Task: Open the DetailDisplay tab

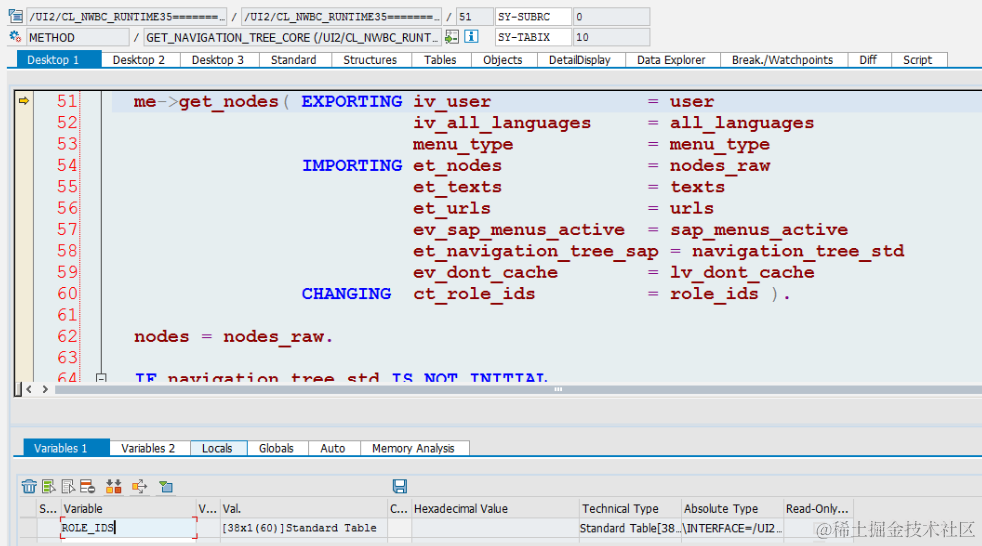Action: (580, 60)
